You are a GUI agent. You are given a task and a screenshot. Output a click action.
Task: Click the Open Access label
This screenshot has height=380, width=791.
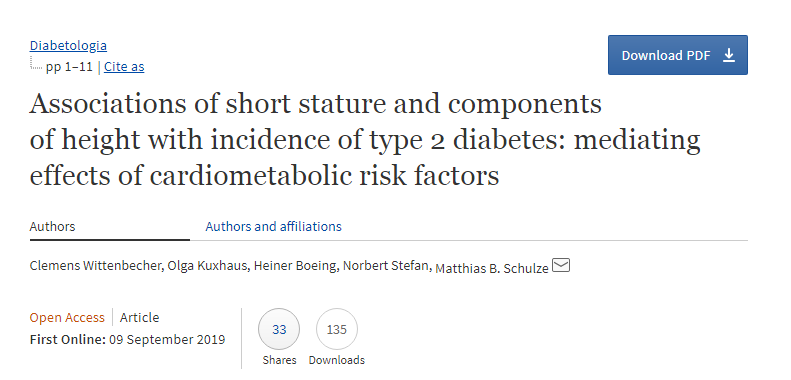(67, 317)
